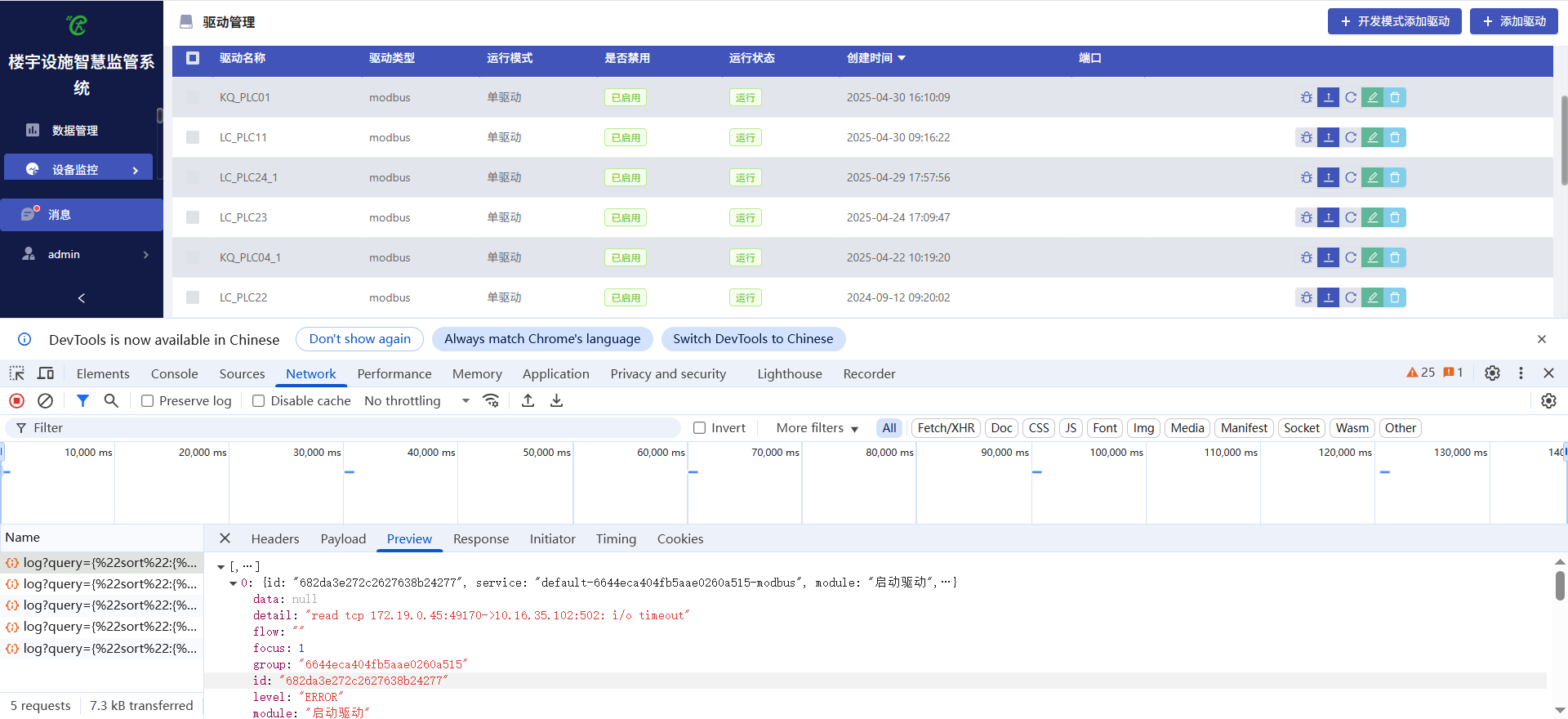
Task: Stop recording network log
Action: (16, 400)
